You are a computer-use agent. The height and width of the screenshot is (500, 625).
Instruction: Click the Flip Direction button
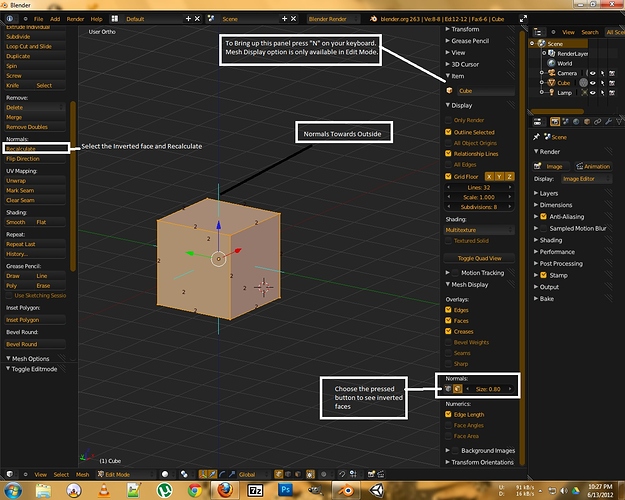(x=35, y=159)
